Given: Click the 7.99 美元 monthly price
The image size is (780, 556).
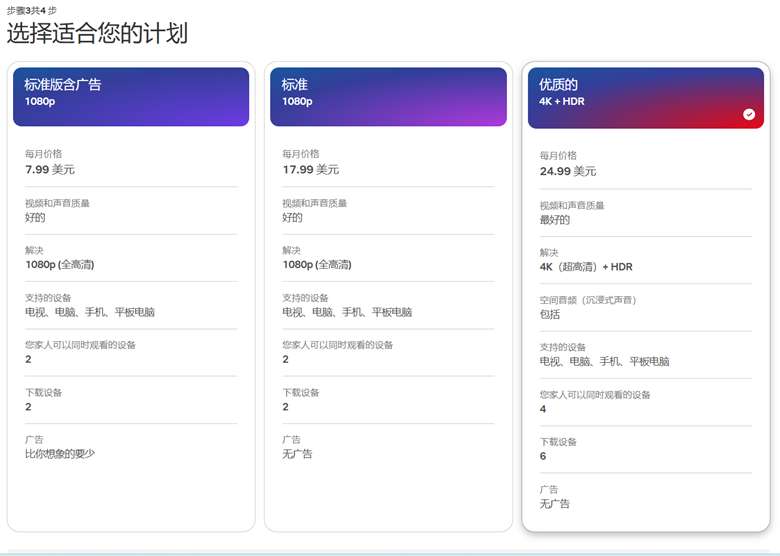Looking at the screenshot, I should click(x=50, y=170).
